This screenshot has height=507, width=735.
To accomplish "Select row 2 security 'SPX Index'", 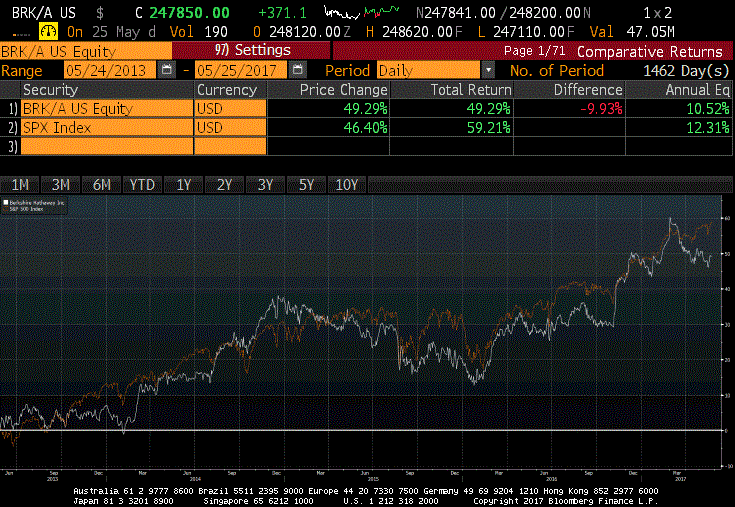I will click(107, 127).
